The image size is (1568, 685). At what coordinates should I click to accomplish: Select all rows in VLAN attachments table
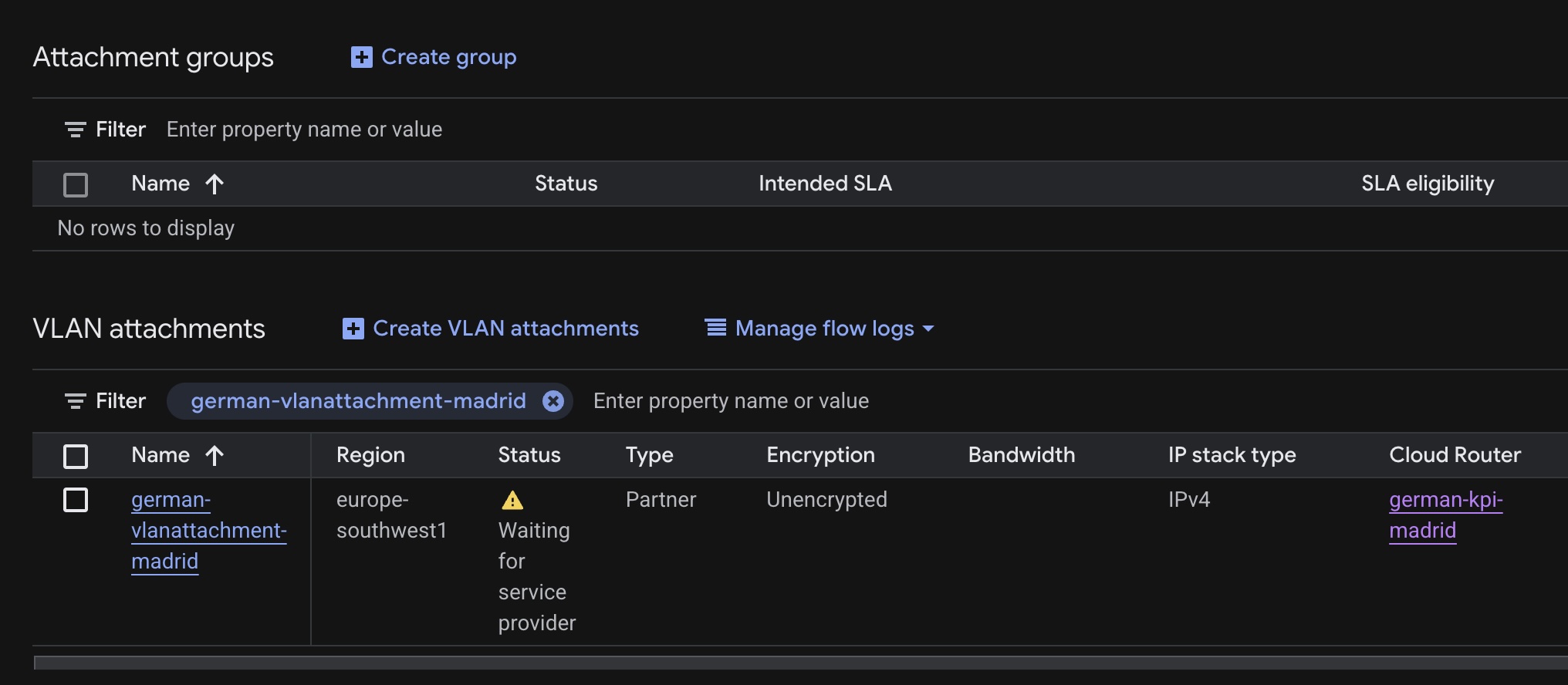pyautogui.click(x=76, y=457)
